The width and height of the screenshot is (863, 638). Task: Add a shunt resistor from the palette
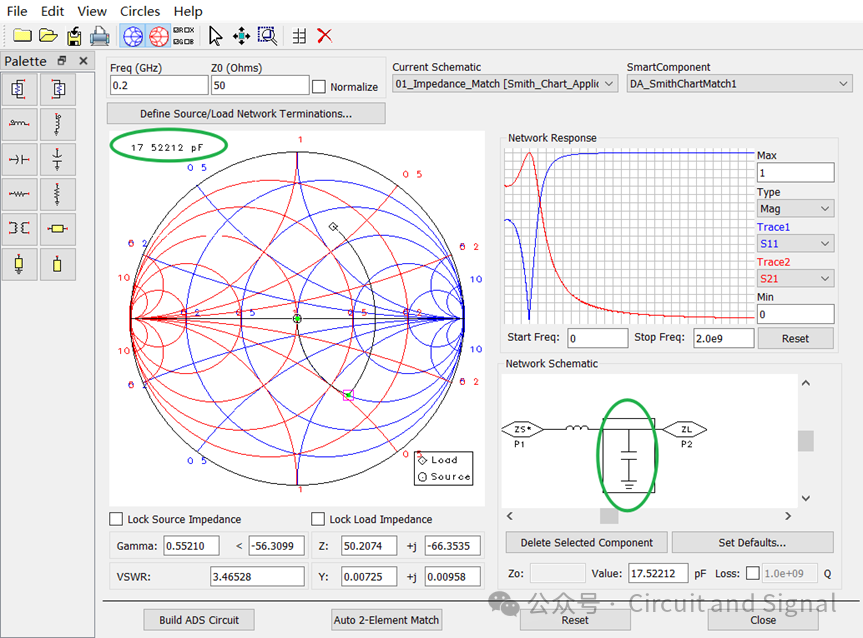click(57, 194)
